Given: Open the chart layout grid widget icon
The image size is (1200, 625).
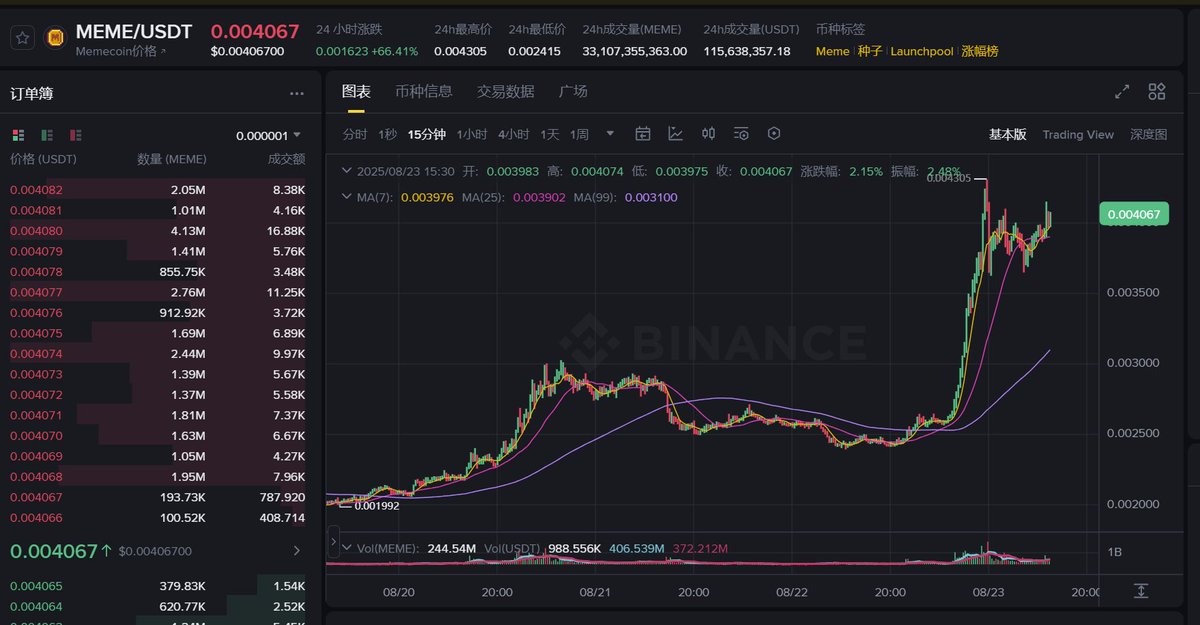Looking at the screenshot, I should (x=1157, y=92).
